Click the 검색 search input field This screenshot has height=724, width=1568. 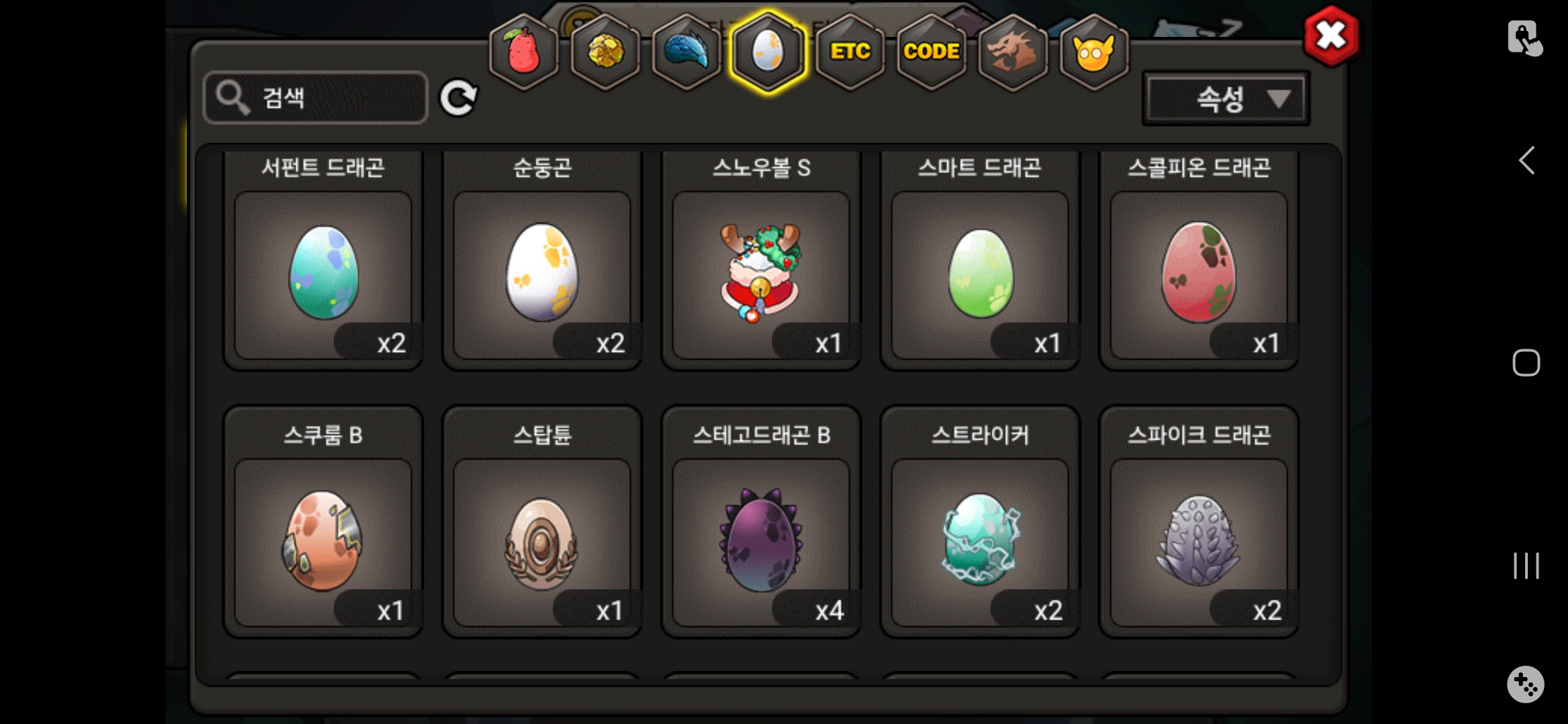click(316, 98)
